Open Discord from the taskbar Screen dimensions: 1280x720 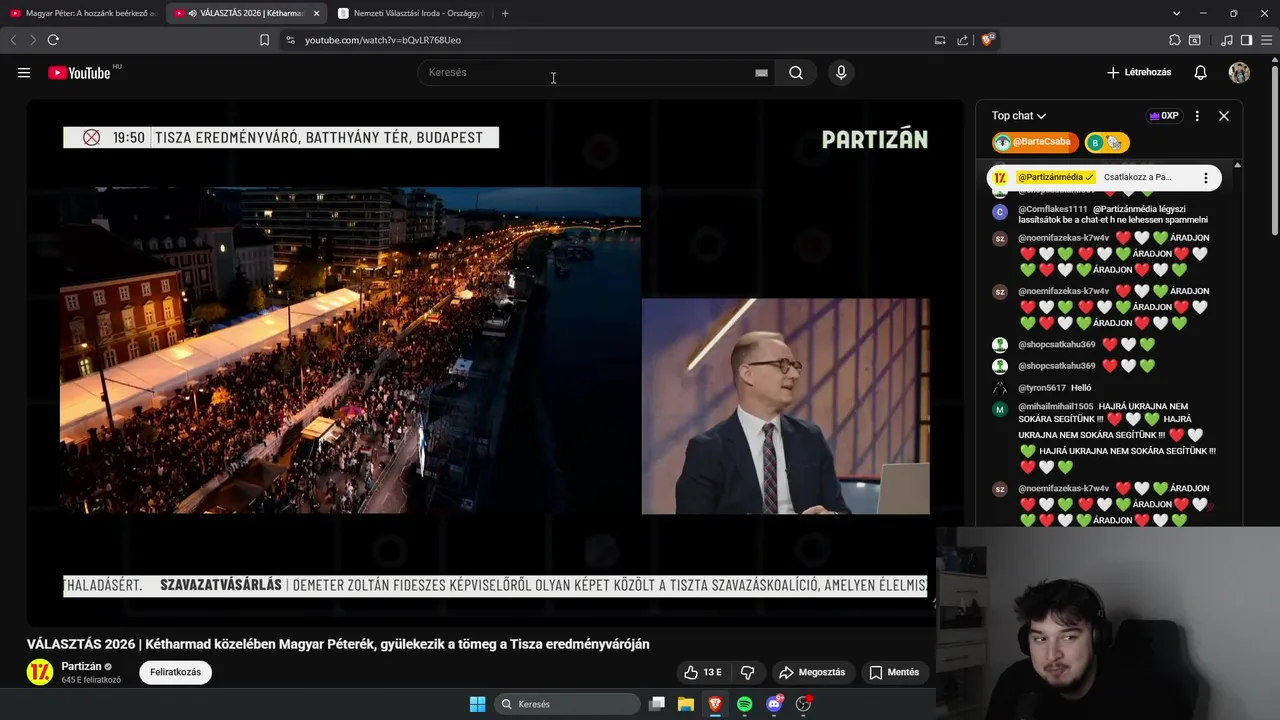774,704
